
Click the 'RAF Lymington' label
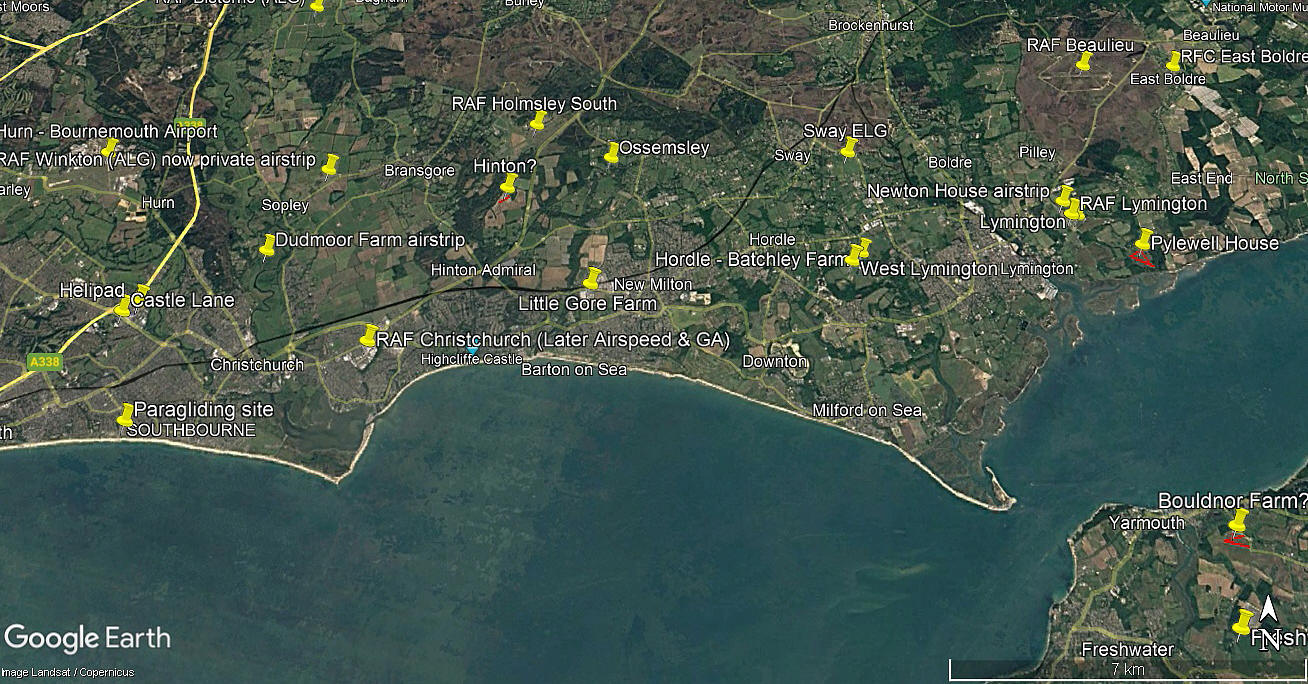pyautogui.click(x=1143, y=204)
